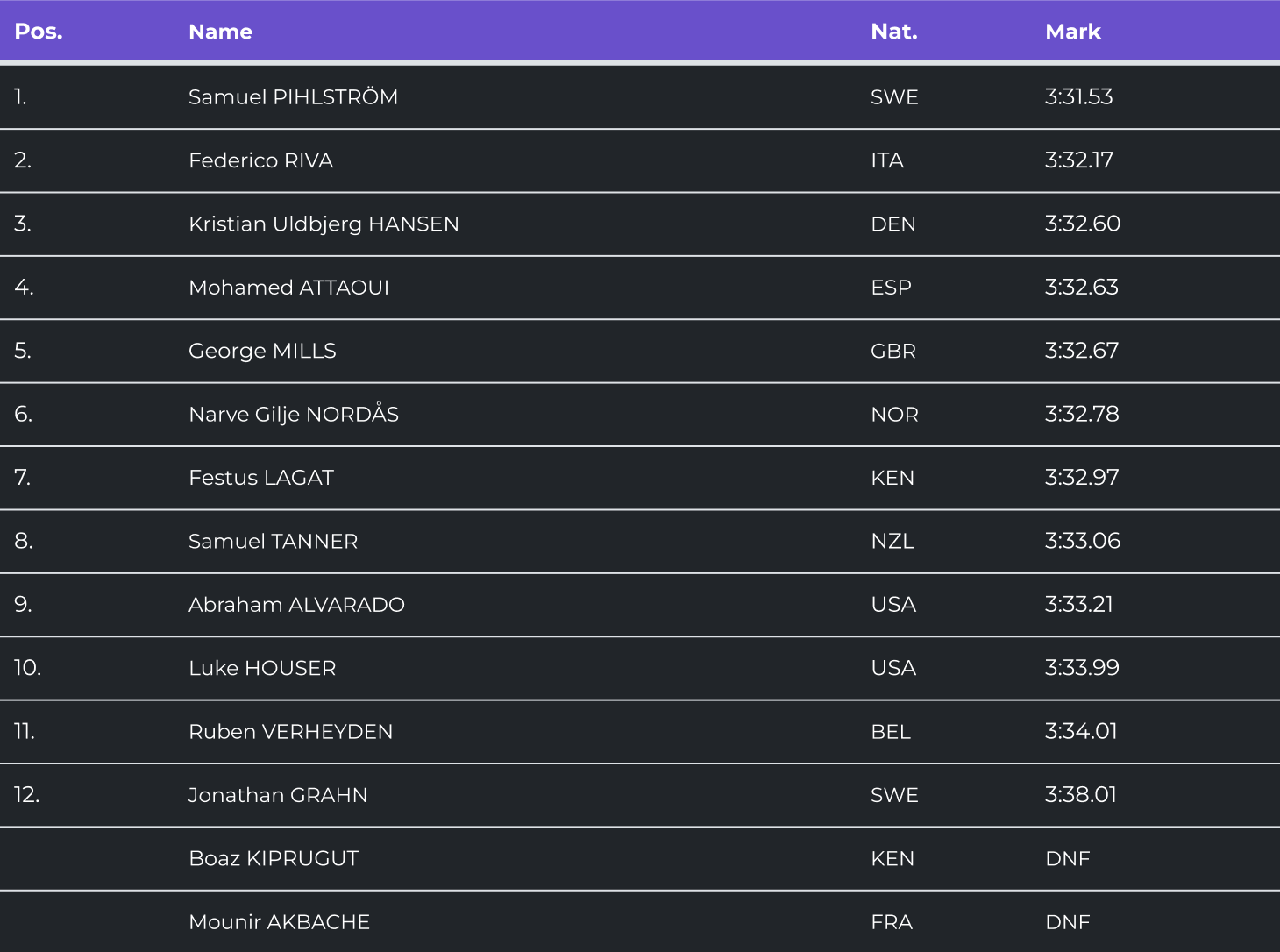
Task: Select Luke HOUSER name
Action: click(262, 668)
